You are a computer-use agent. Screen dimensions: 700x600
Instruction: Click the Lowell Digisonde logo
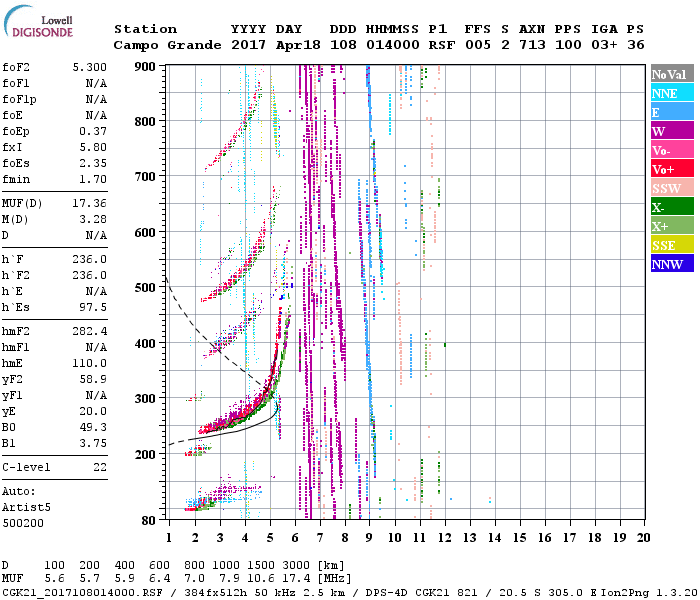tap(39, 21)
